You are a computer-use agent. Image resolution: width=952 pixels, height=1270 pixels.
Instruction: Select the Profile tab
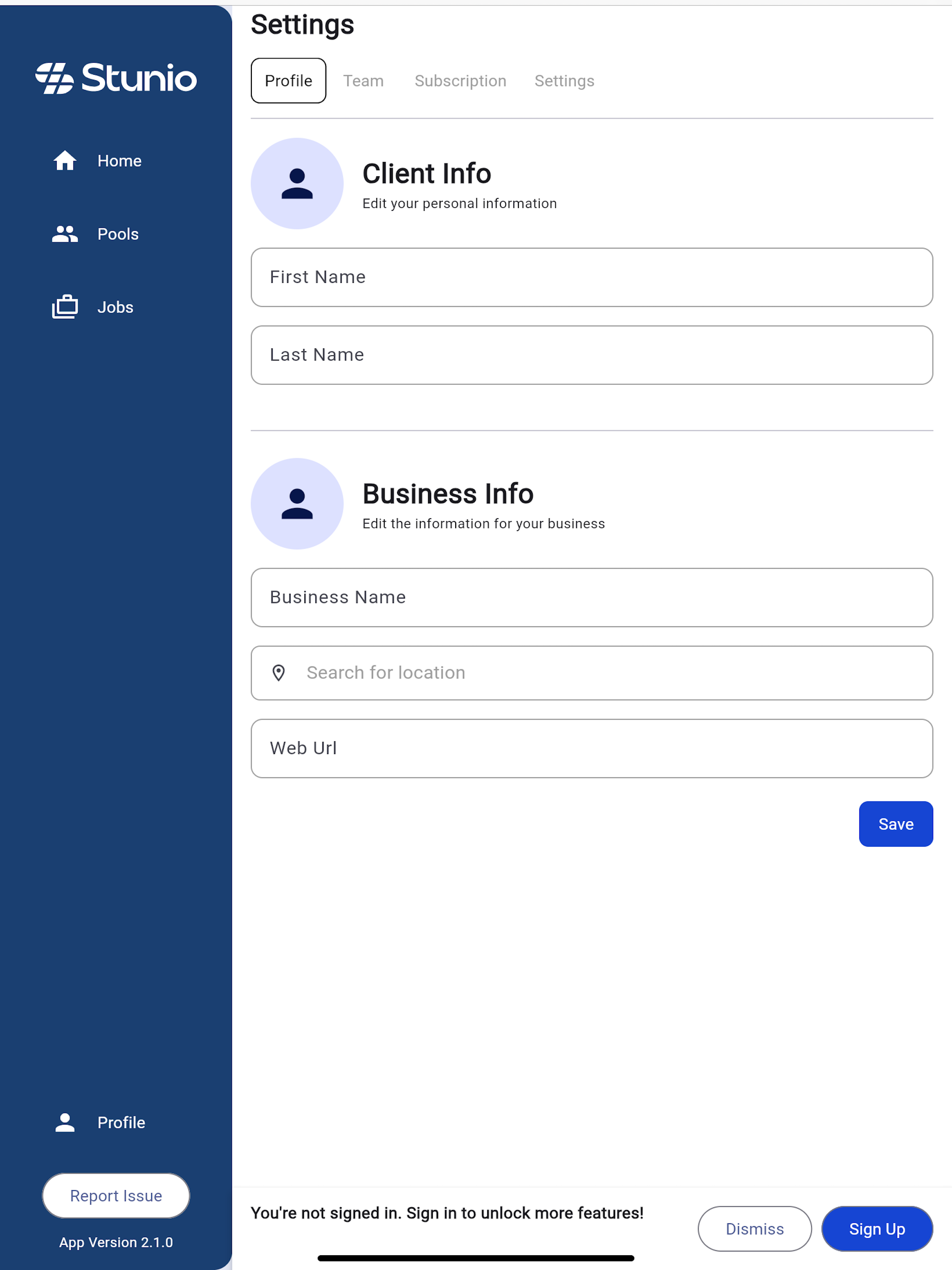coord(288,80)
